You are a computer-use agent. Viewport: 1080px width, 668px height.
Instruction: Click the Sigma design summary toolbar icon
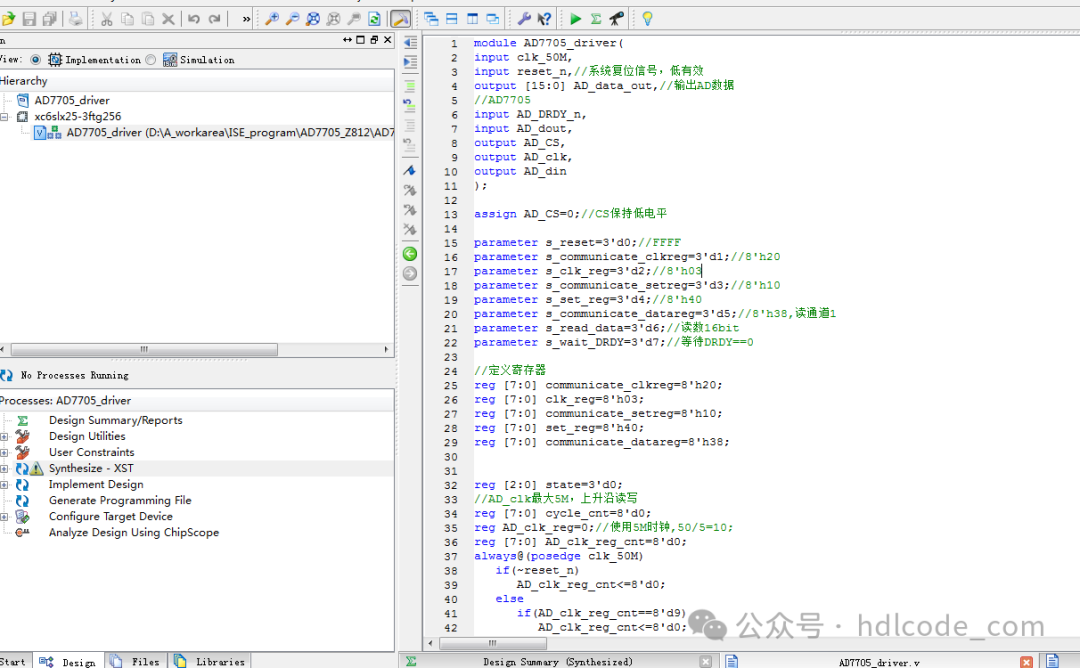[596, 19]
